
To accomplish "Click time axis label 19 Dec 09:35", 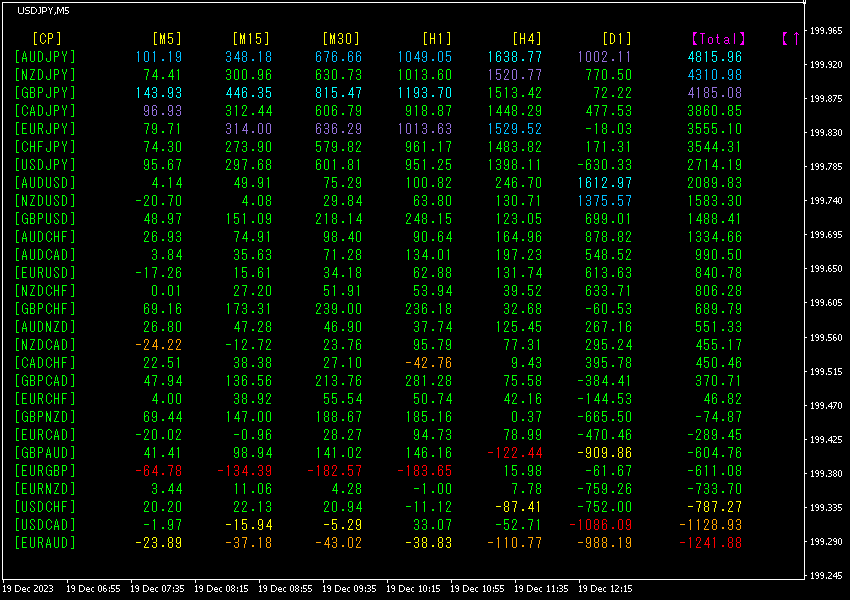I will (349, 589).
